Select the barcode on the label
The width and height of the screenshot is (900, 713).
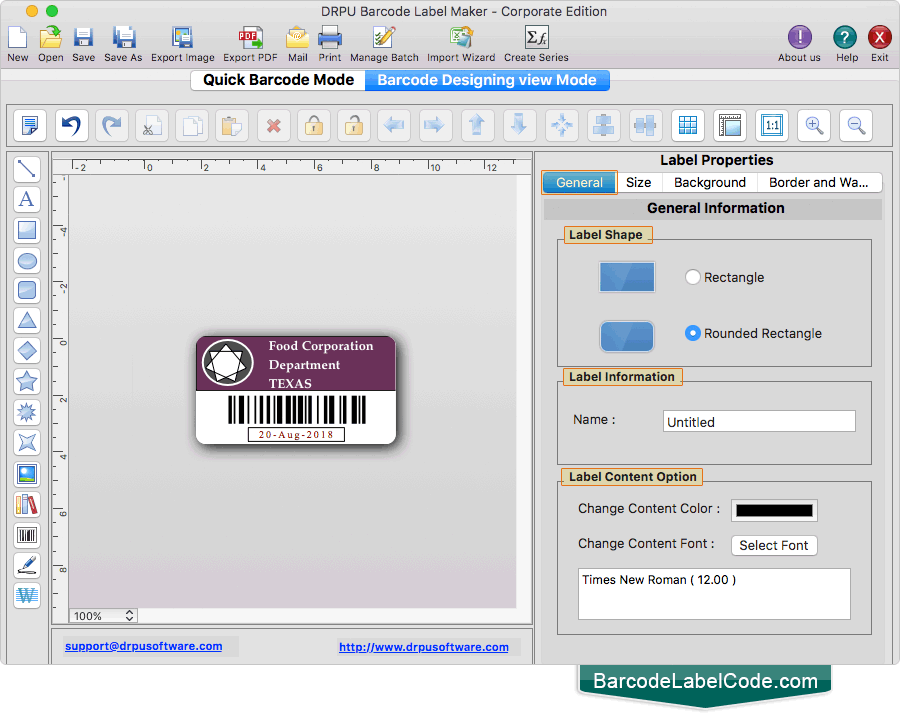[x=296, y=410]
